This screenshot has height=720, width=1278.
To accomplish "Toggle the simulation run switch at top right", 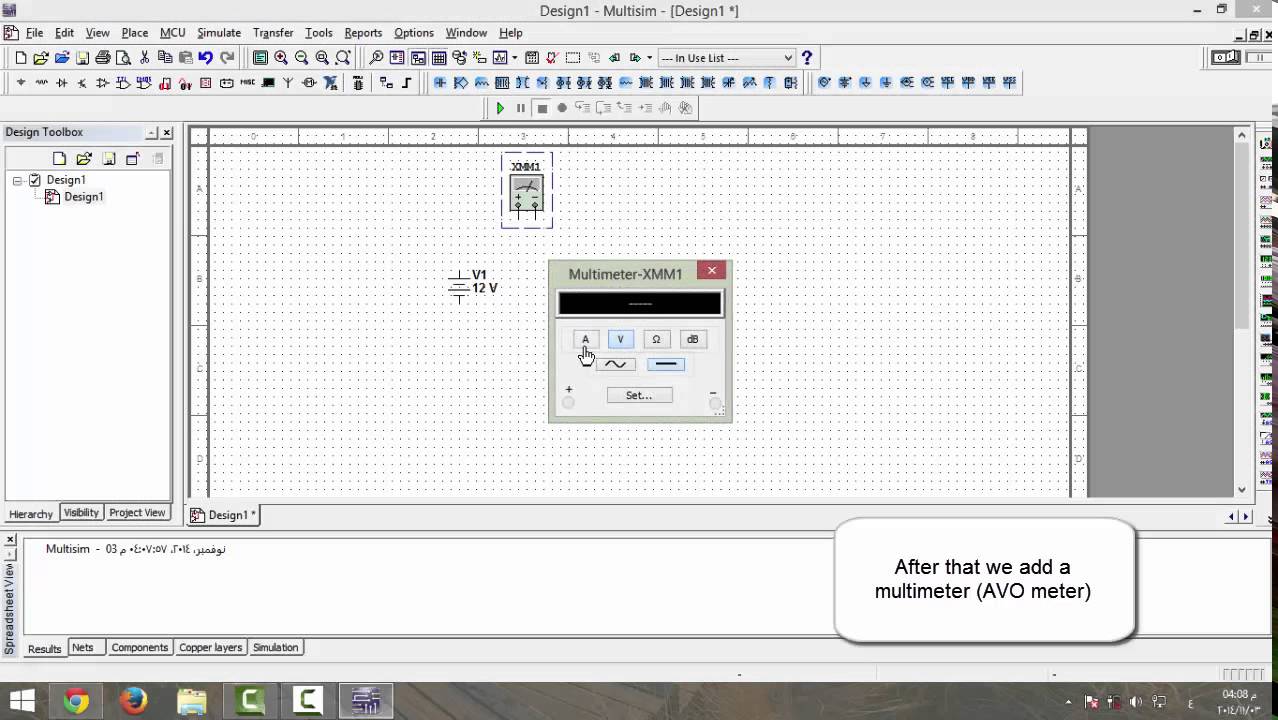I will (1226, 58).
